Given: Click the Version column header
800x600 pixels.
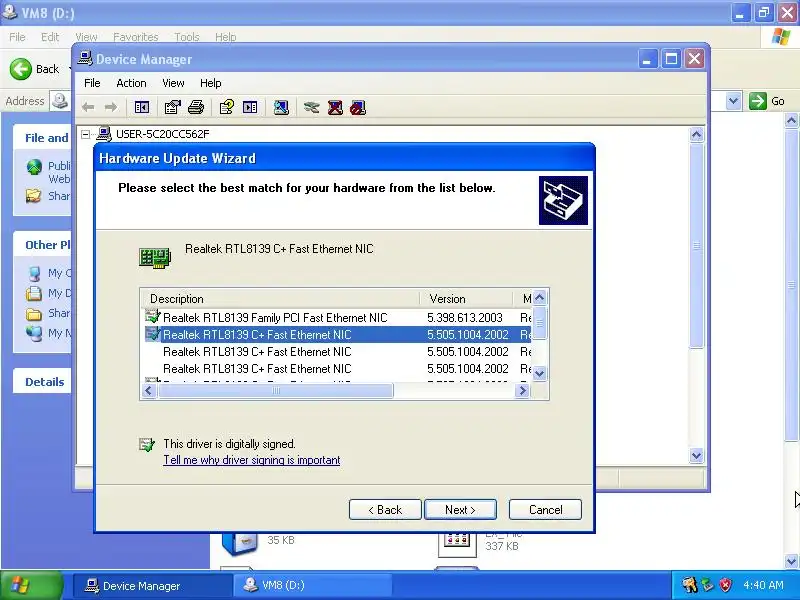Looking at the screenshot, I should tap(466, 298).
